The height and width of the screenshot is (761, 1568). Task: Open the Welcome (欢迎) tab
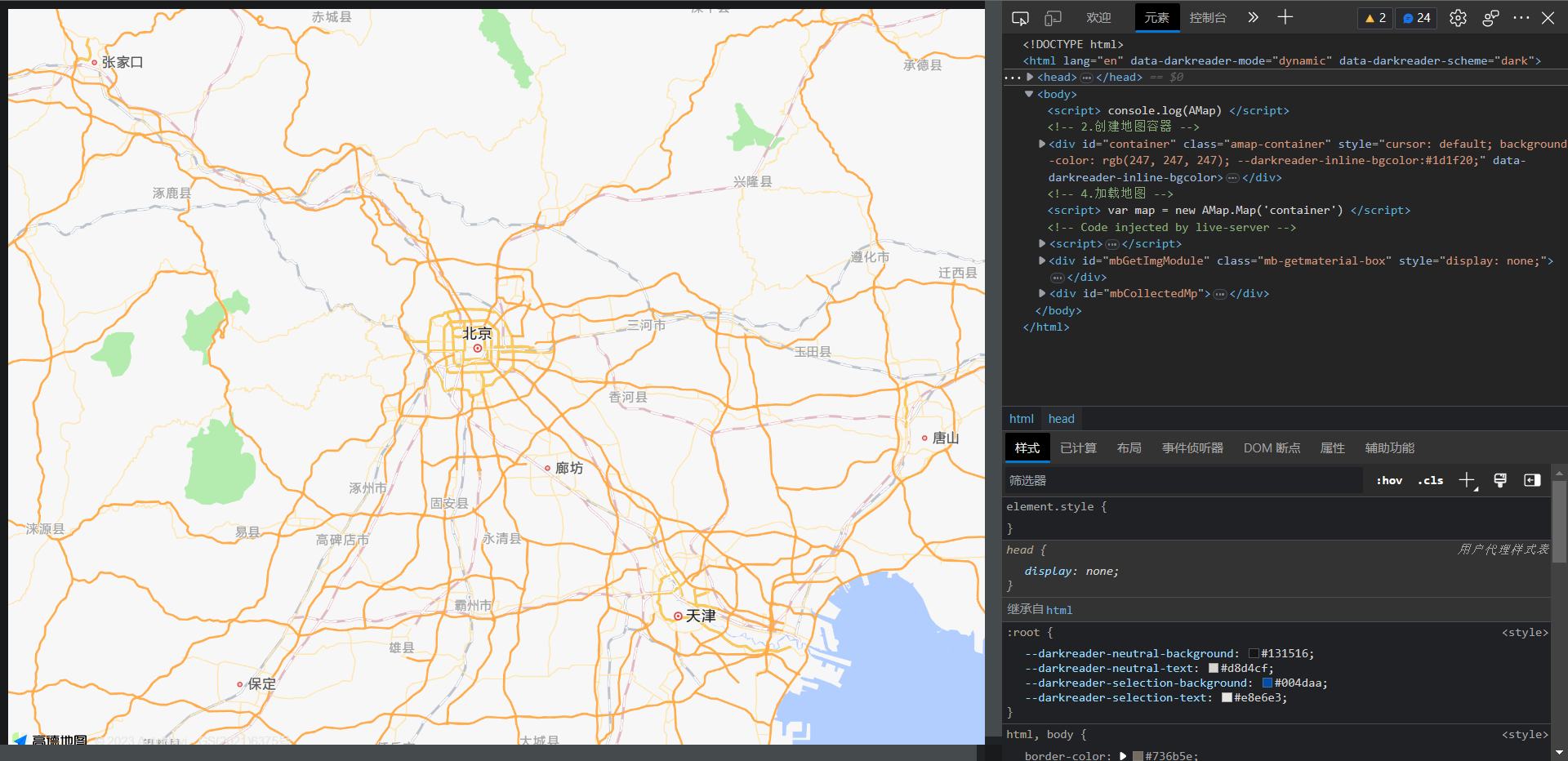click(1098, 18)
